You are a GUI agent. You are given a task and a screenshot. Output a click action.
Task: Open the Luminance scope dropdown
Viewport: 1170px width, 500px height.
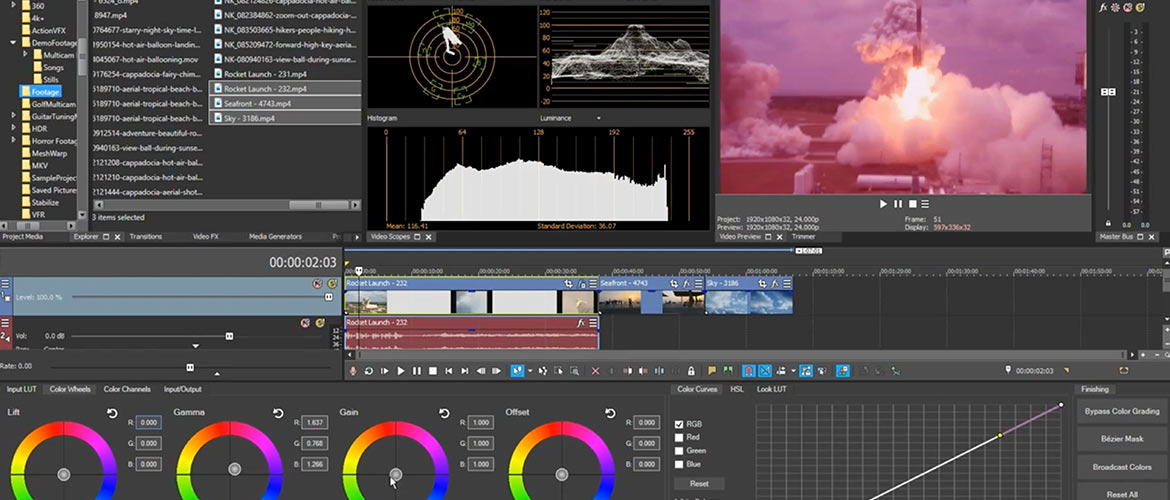click(x=600, y=118)
